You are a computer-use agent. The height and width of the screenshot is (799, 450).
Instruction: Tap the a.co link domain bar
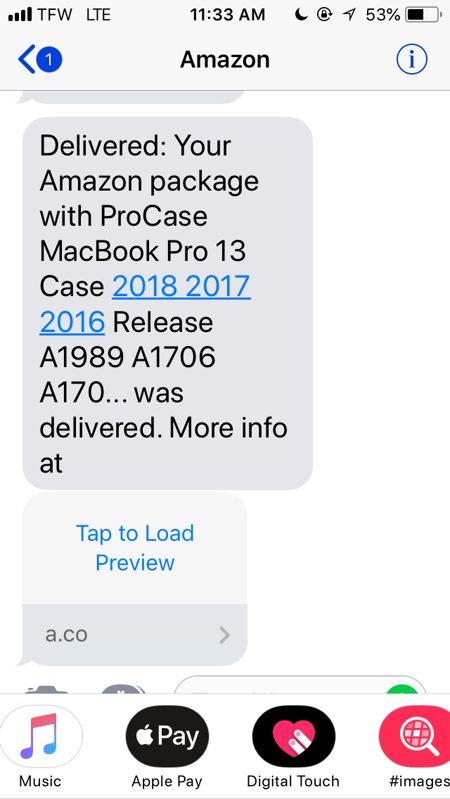pos(135,635)
